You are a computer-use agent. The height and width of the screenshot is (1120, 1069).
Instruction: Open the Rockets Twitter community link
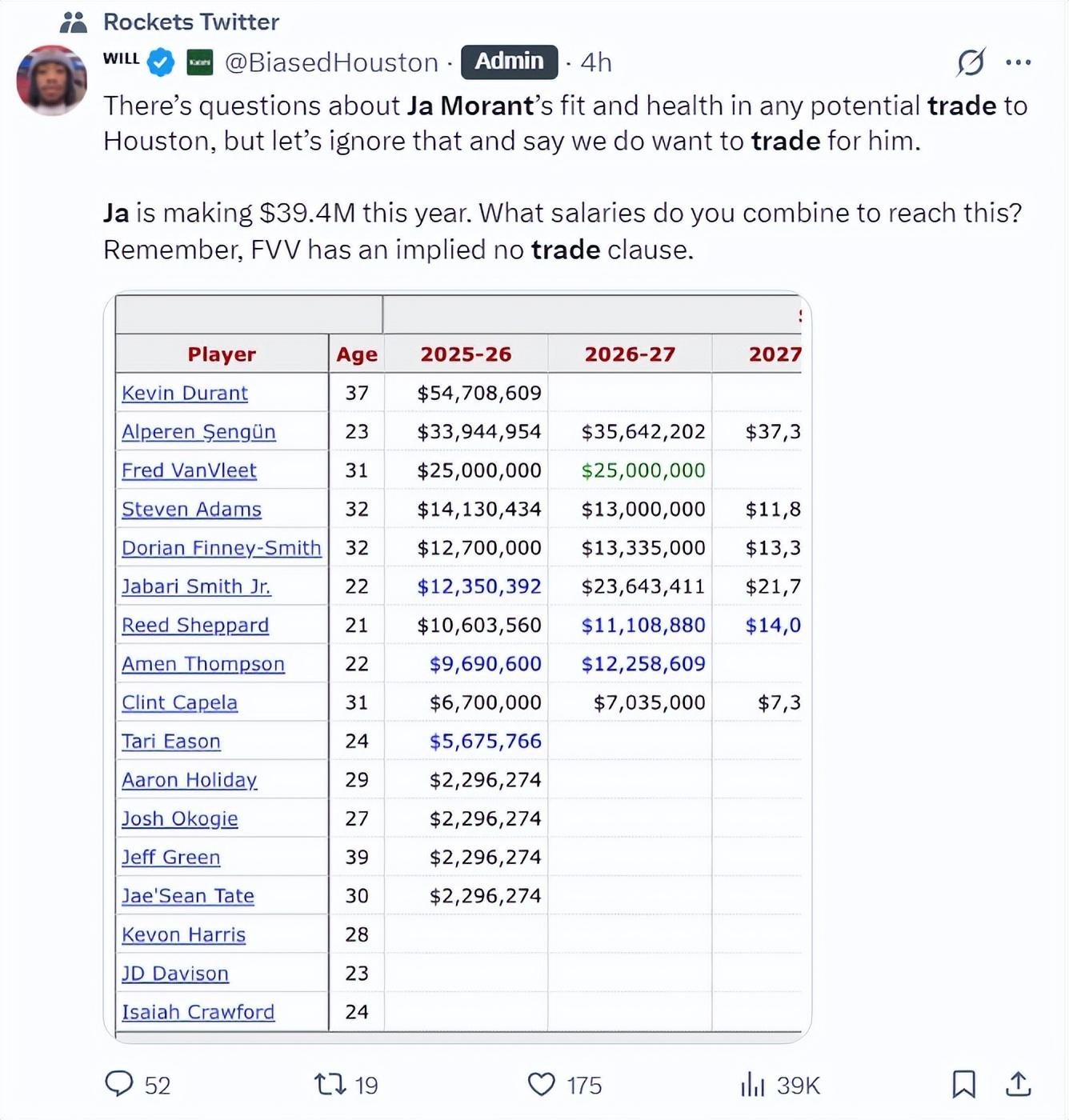pos(190,22)
